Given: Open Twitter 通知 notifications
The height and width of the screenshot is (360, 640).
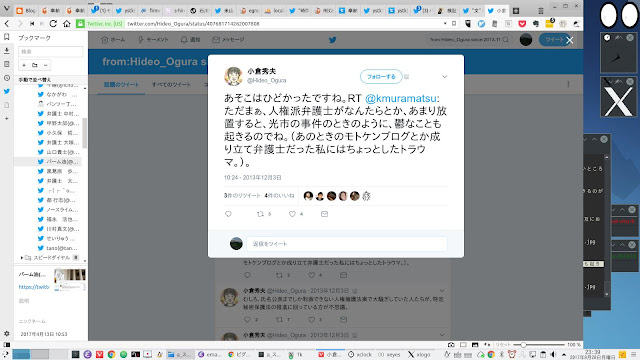Looking at the screenshot, I should coord(191,40).
